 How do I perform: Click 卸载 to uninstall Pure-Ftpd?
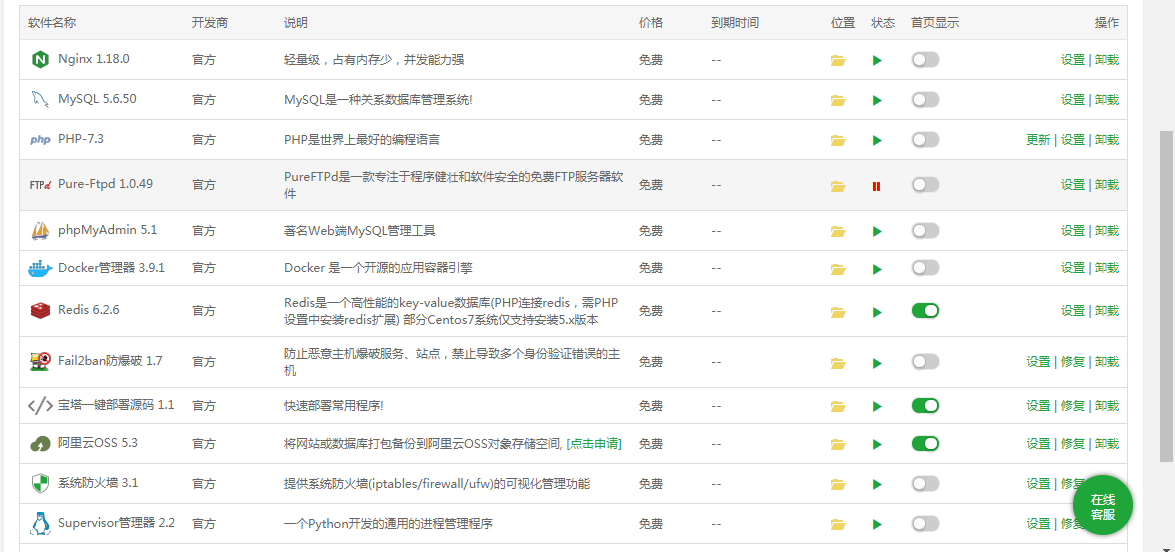tap(1106, 185)
